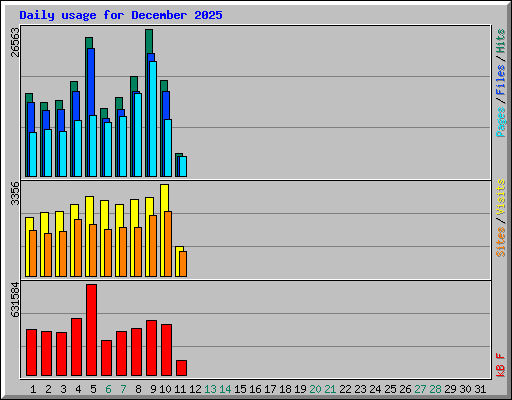Click the Files legend label
Viewport: 512px width, 400px height.
click(x=501, y=80)
